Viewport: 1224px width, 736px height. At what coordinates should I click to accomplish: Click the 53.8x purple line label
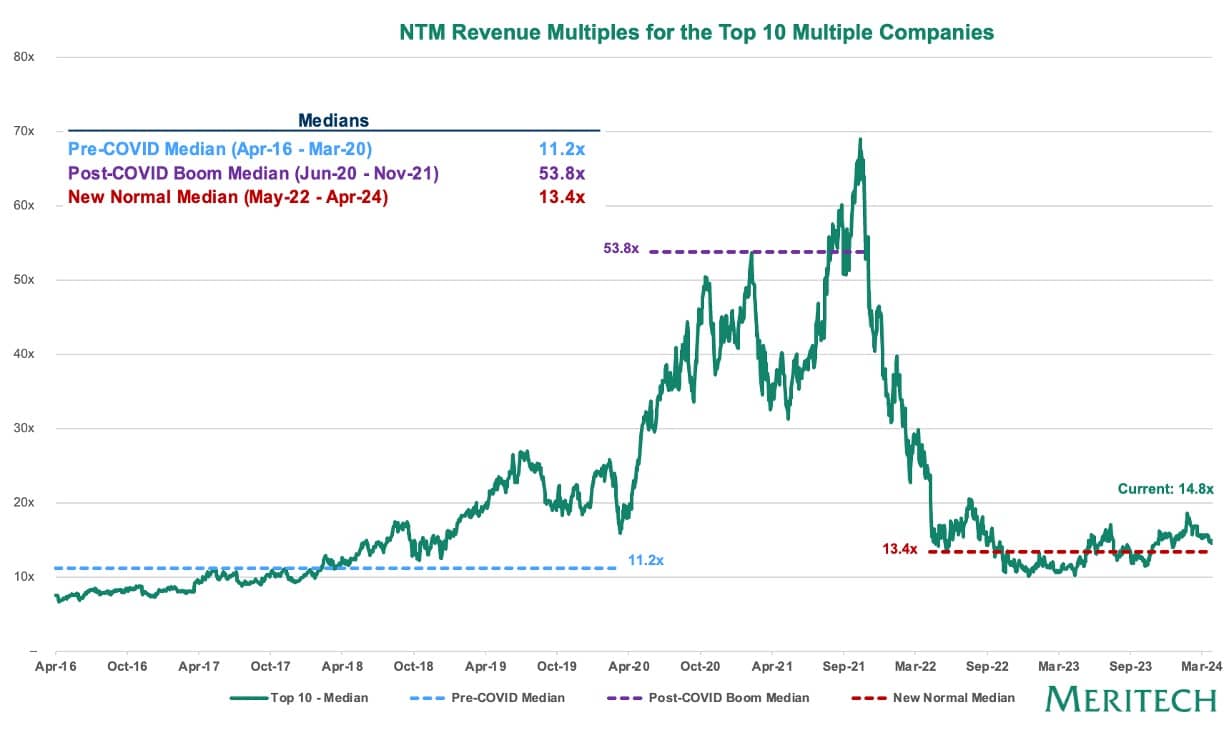(621, 248)
